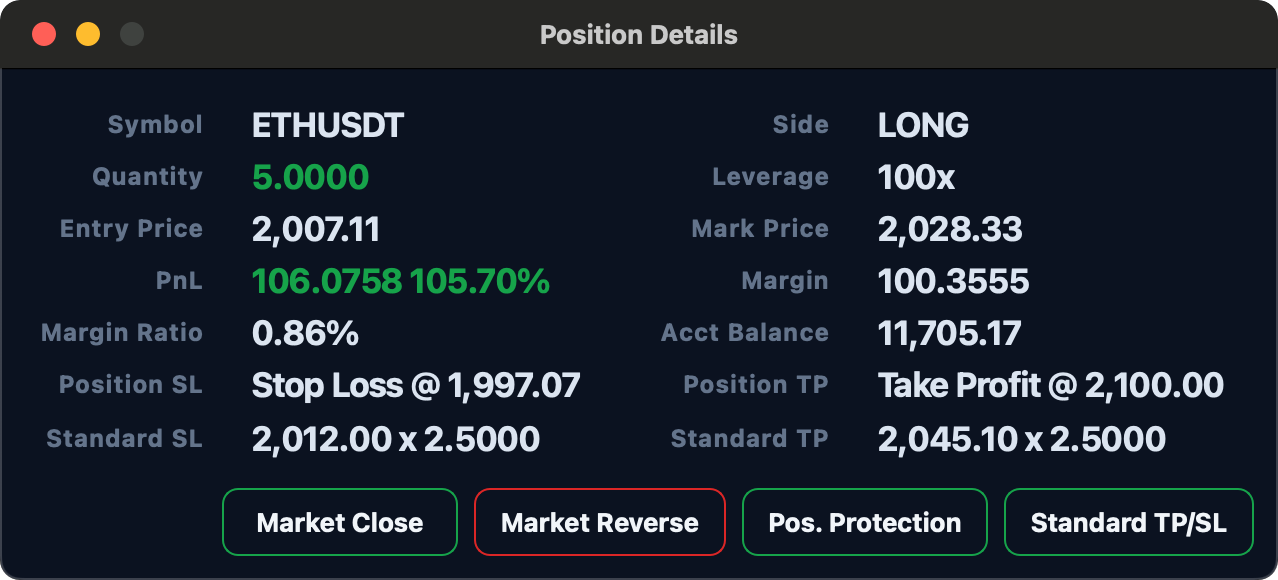The image size is (1278, 580).
Task: Click the LONG side value
Action: [x=923, y=125]
